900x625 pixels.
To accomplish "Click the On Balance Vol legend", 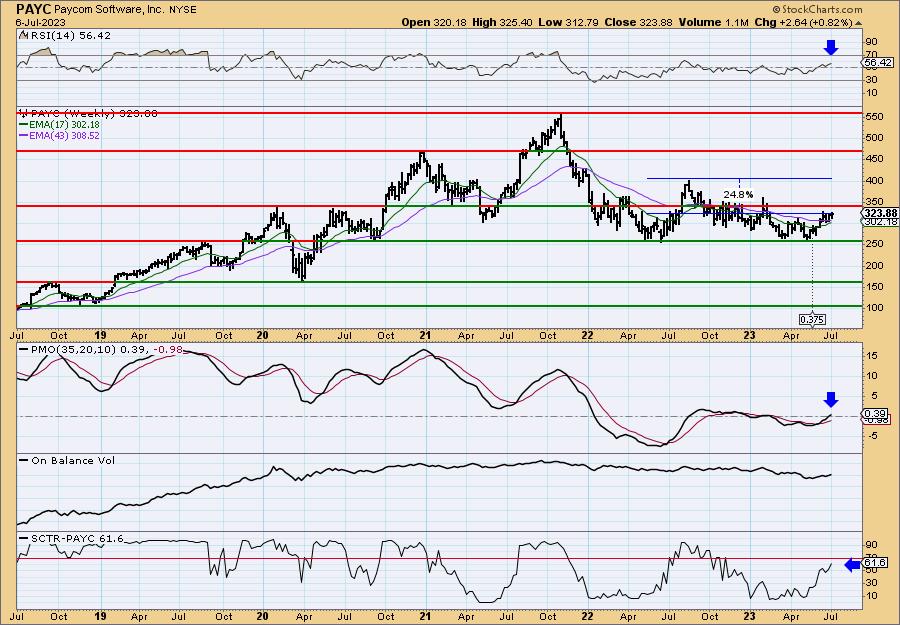I will 67,460.
